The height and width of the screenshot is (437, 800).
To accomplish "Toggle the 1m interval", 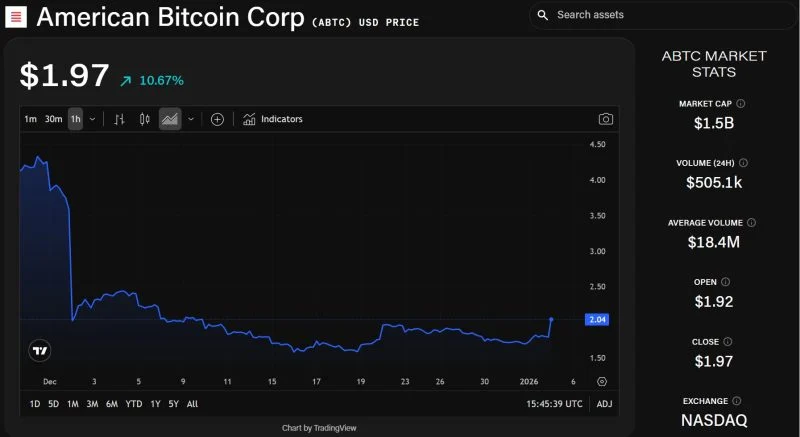I will [x=30, y=119].
